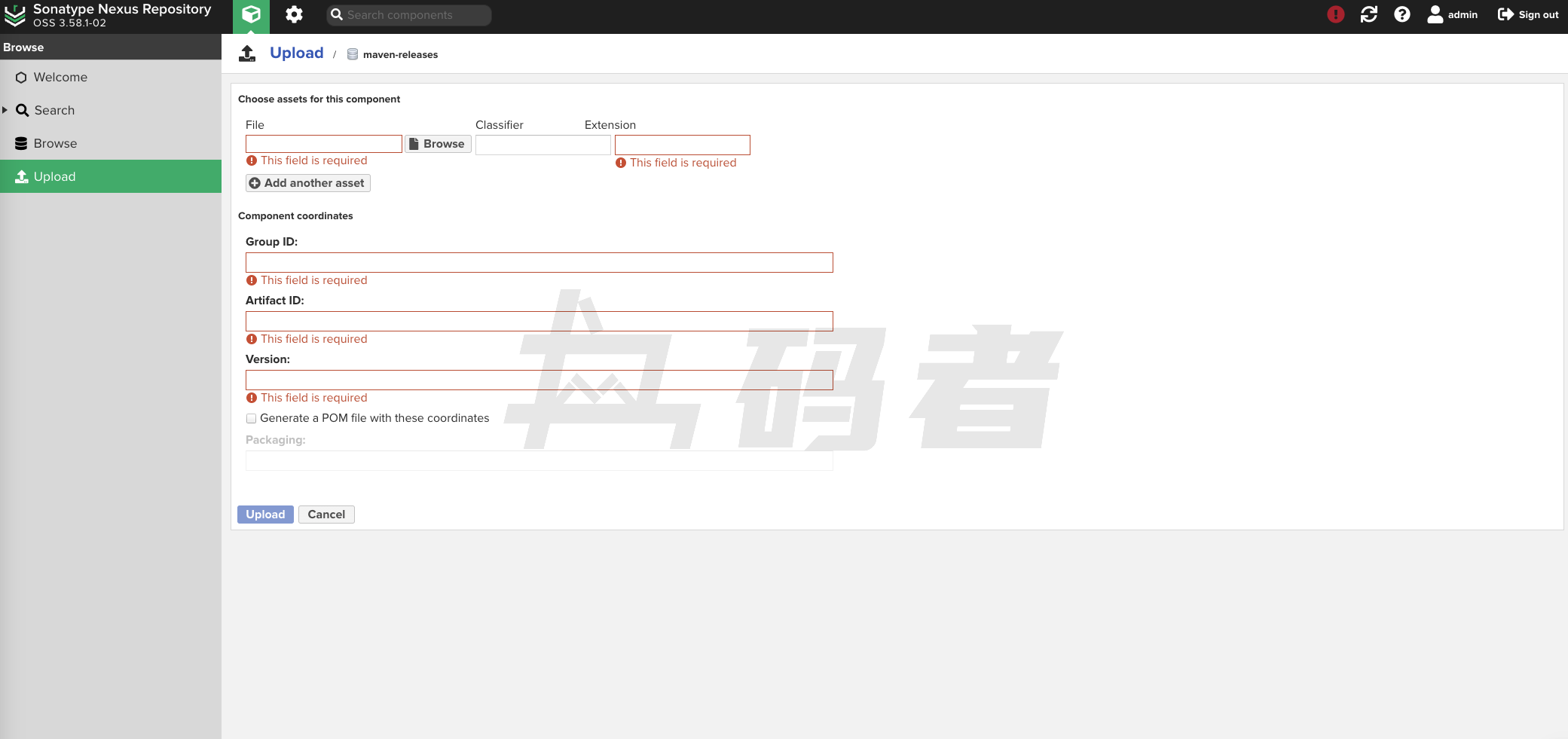This screenshot has height=739, width=1568.
Task: Open server administration gear icon
Action: (294, 15)
